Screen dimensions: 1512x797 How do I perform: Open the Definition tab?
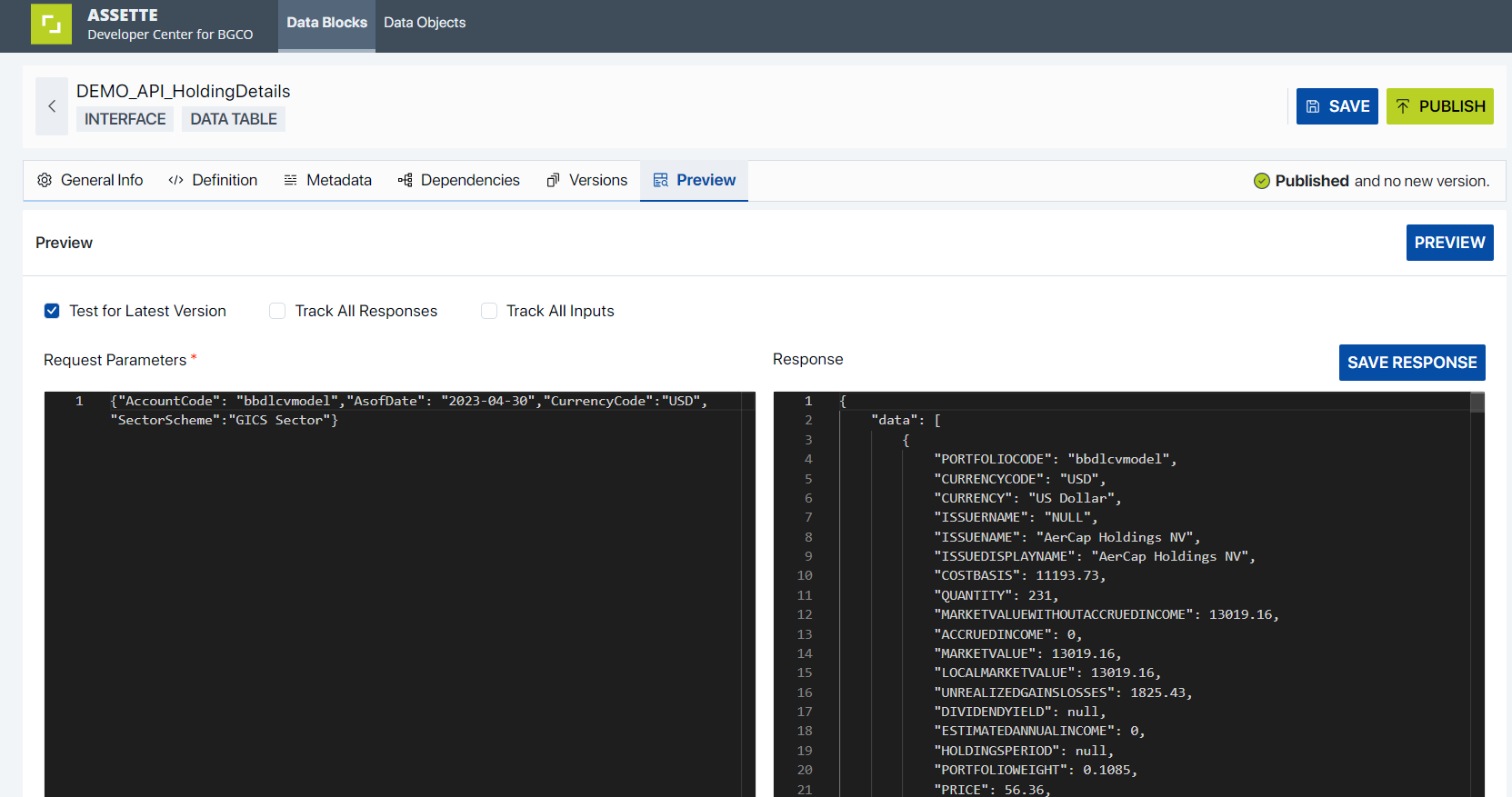click(x=213, y=180)
